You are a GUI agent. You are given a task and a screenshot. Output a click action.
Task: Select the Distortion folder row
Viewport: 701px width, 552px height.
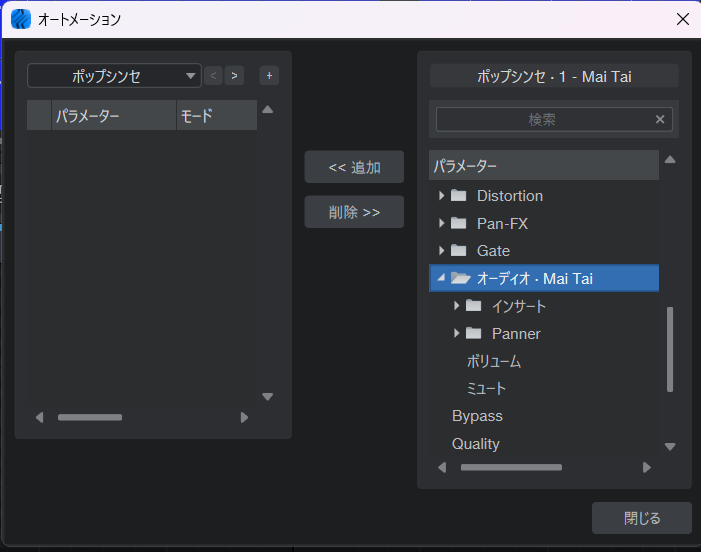click(544, 196)
